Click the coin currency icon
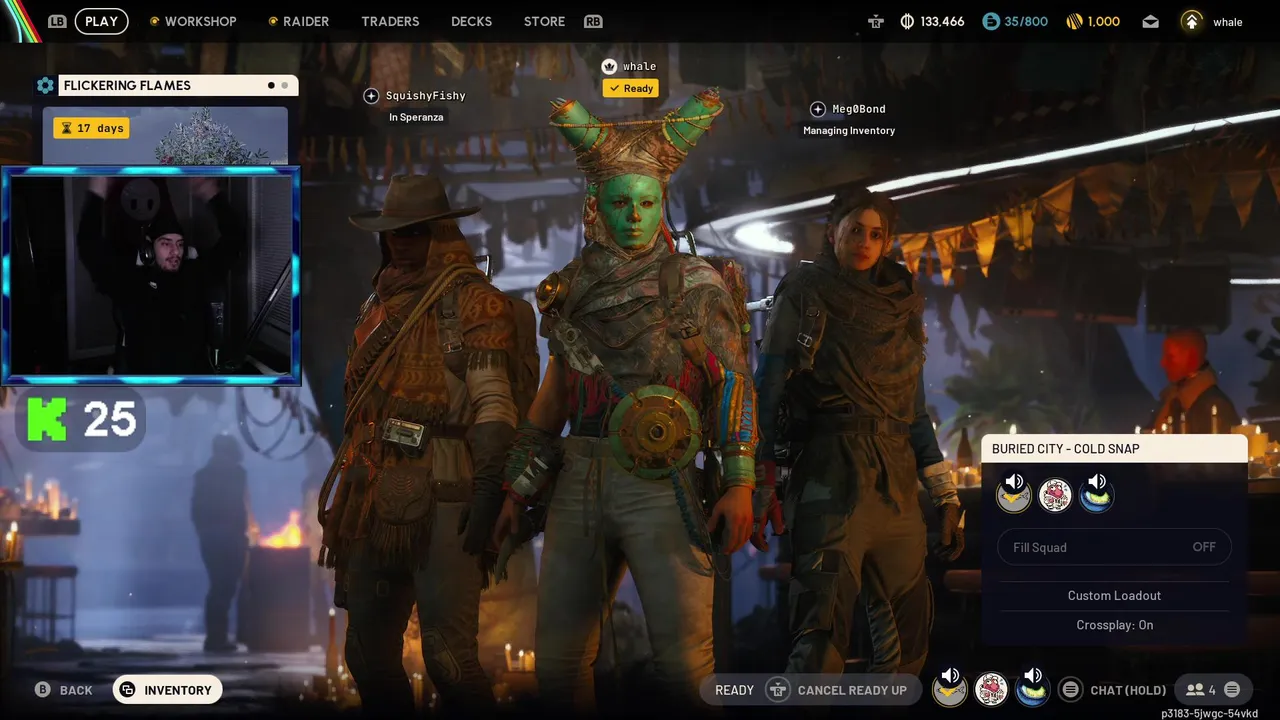The height and width of the screenshot is (720, 1280). click(x=907, y=21)
